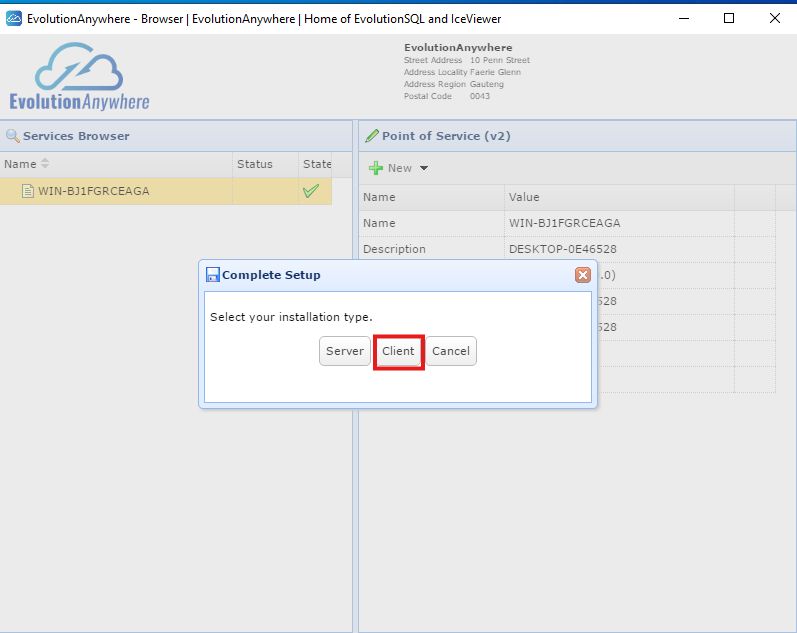797x633 pixels.
Task: Click the Description row label
Action: [x=394, y=249]
